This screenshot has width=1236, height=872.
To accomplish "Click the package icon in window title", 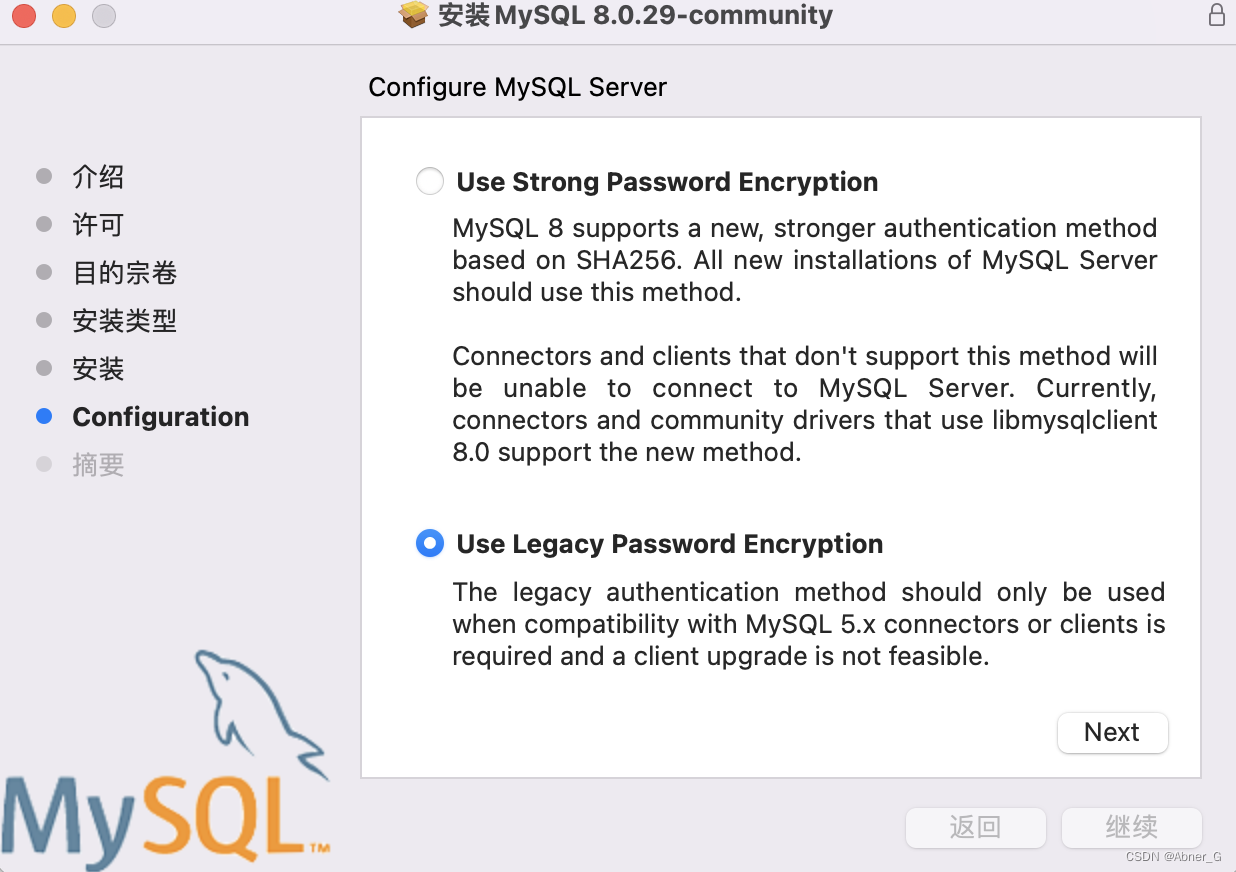I will point(414,15).
